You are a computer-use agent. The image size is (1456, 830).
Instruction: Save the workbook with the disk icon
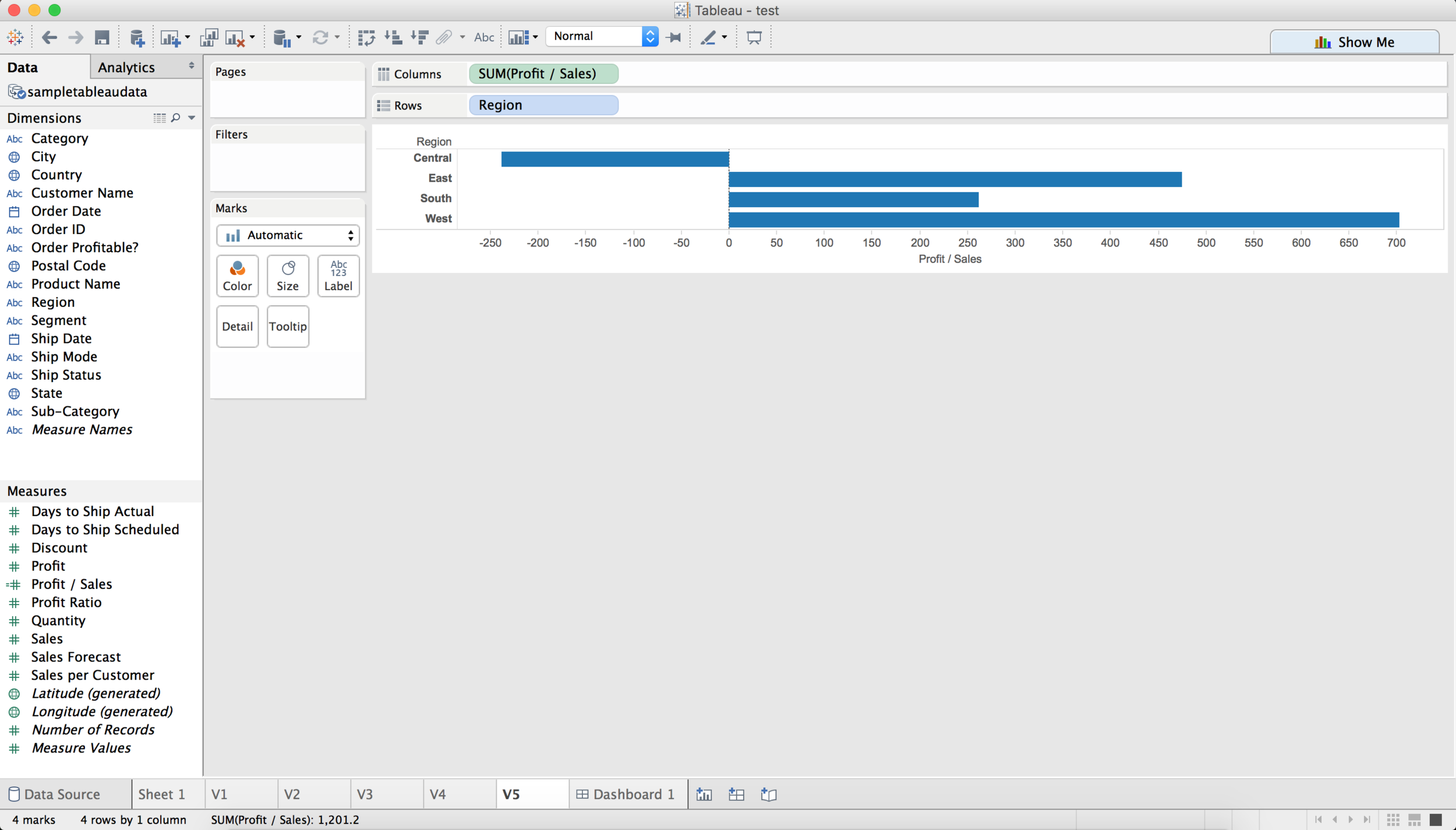102,37
